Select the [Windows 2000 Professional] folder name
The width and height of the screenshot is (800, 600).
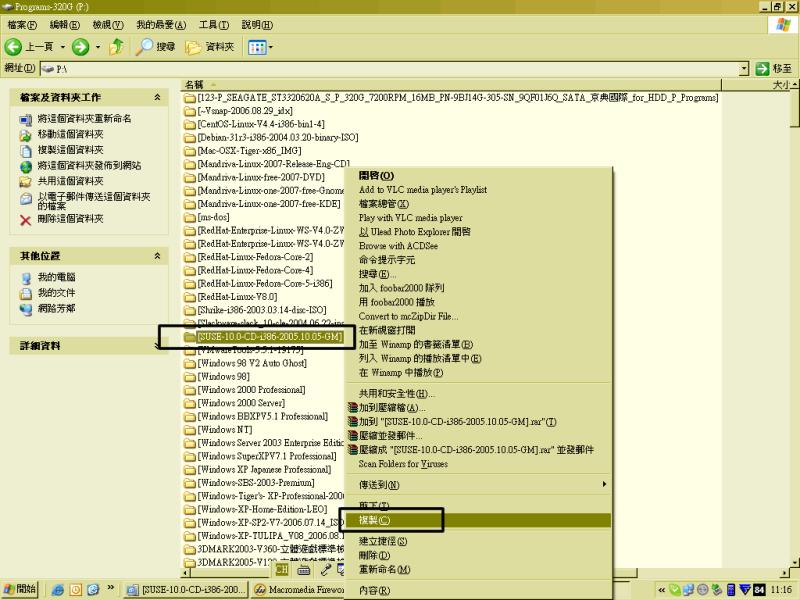click(x=251, y=390)
